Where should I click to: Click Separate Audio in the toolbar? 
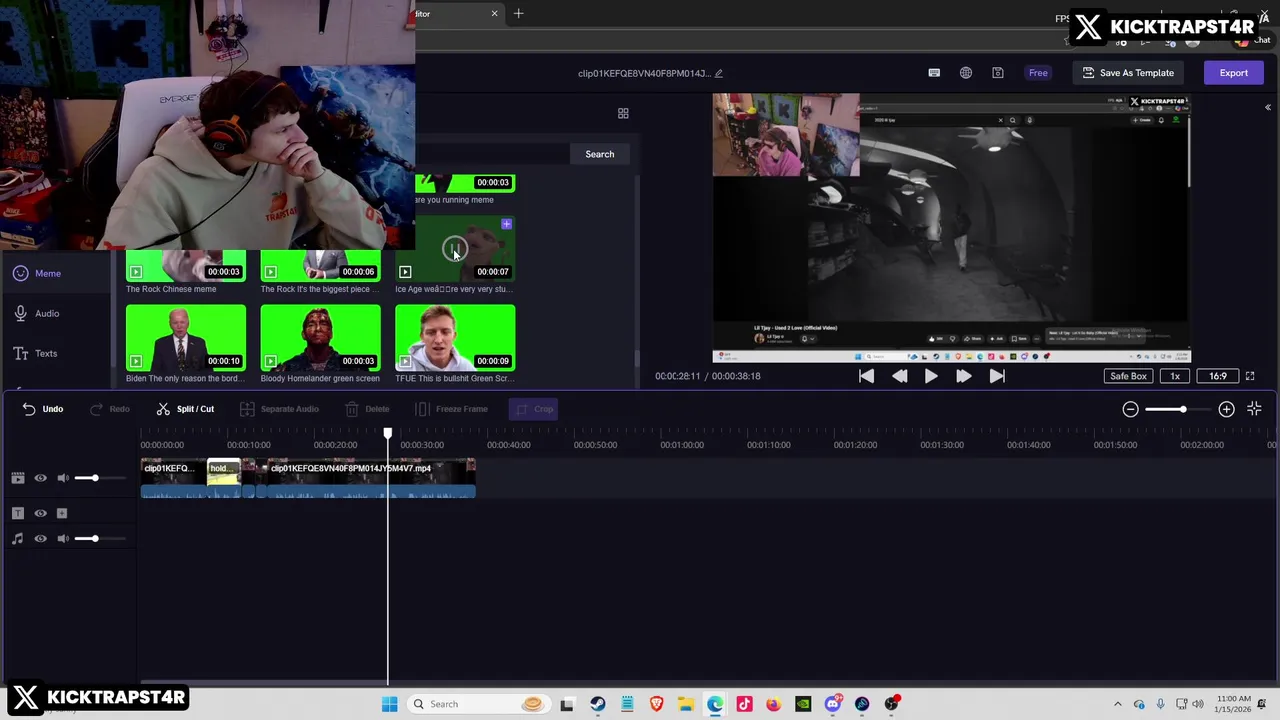(x=279, y=409)
